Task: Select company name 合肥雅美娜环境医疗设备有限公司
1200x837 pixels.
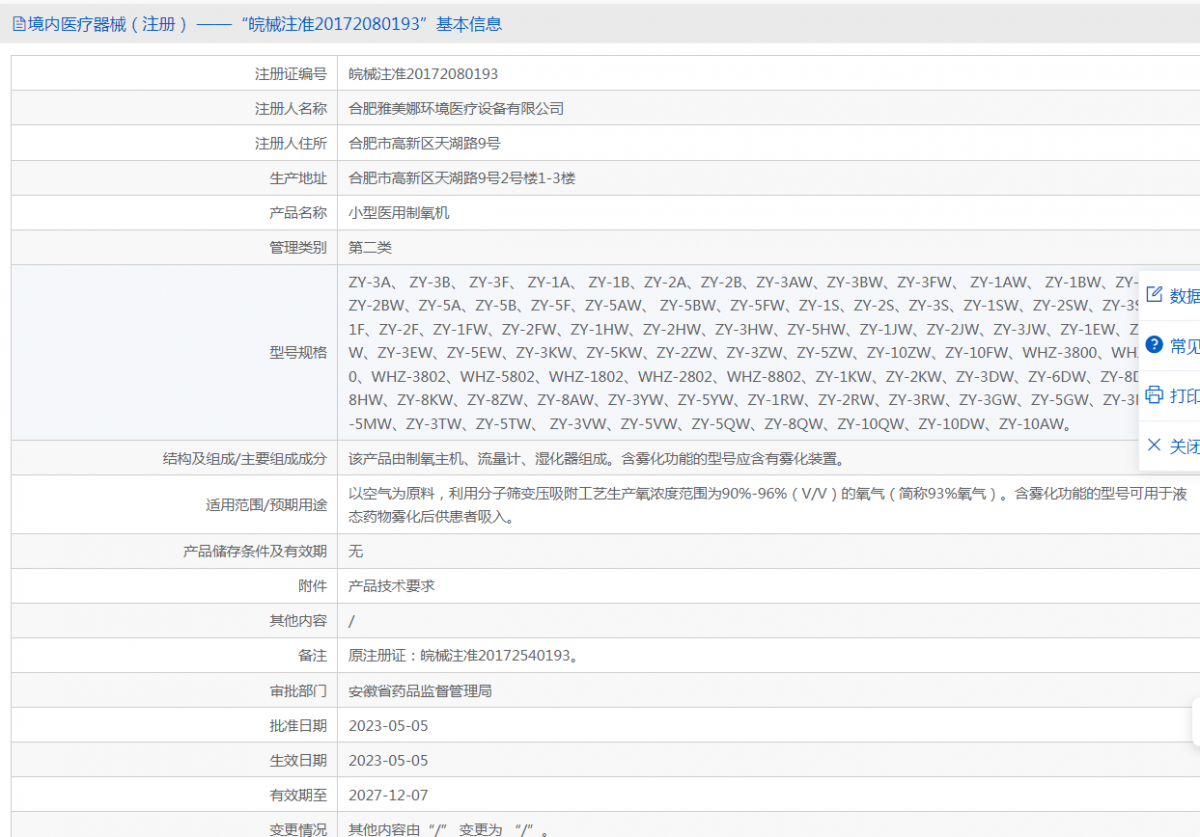Action: coord(456,108)
